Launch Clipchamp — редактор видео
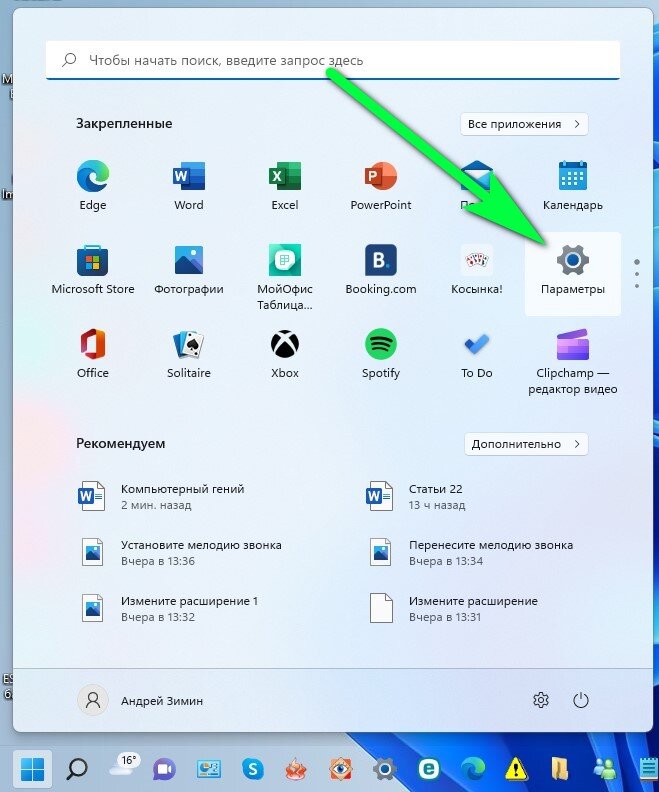This screenshot has height=792, width=659. (x=573, y=361)
